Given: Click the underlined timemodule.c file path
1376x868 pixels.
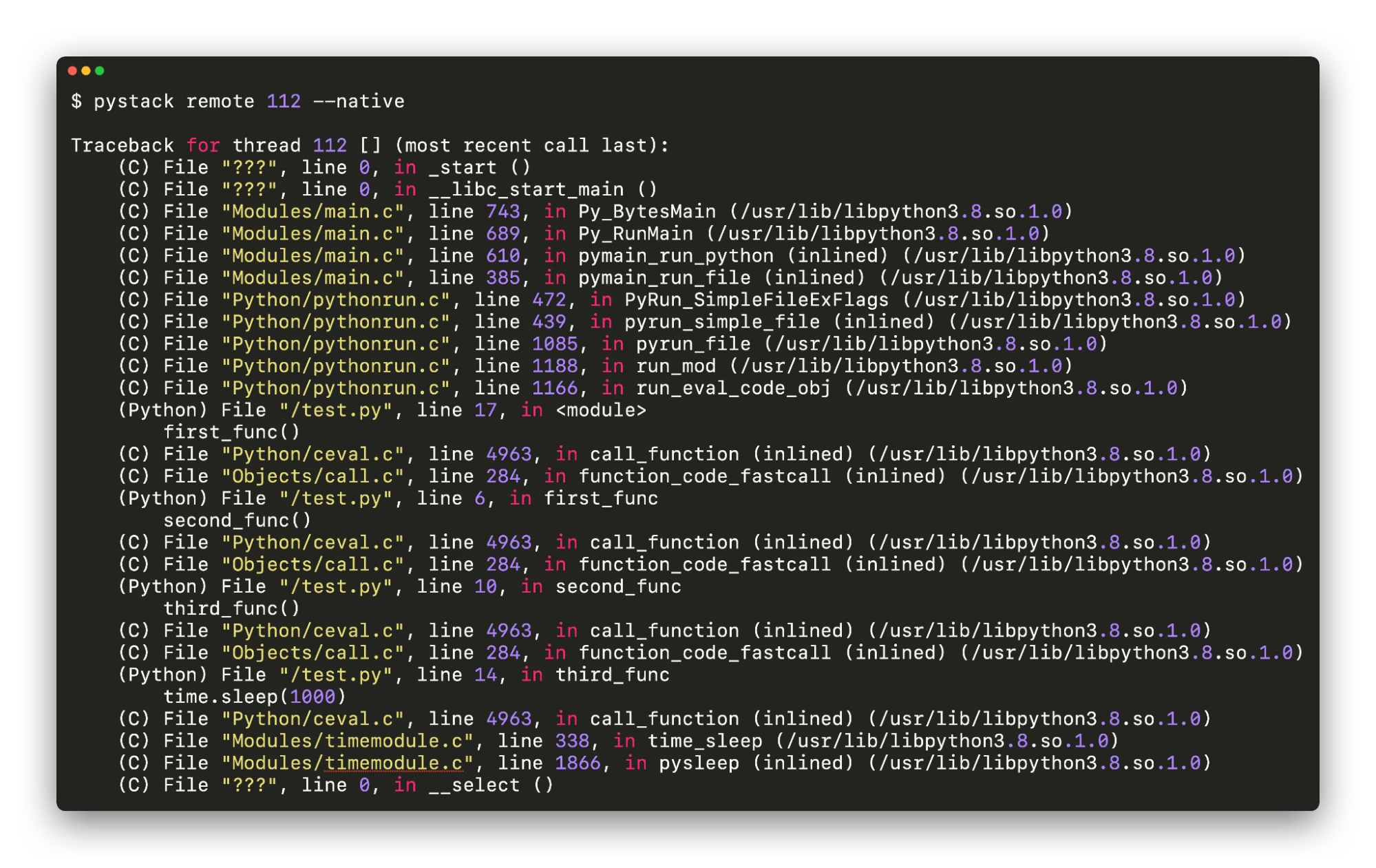Looking at the screenshot, I should [x=393, y=763].
